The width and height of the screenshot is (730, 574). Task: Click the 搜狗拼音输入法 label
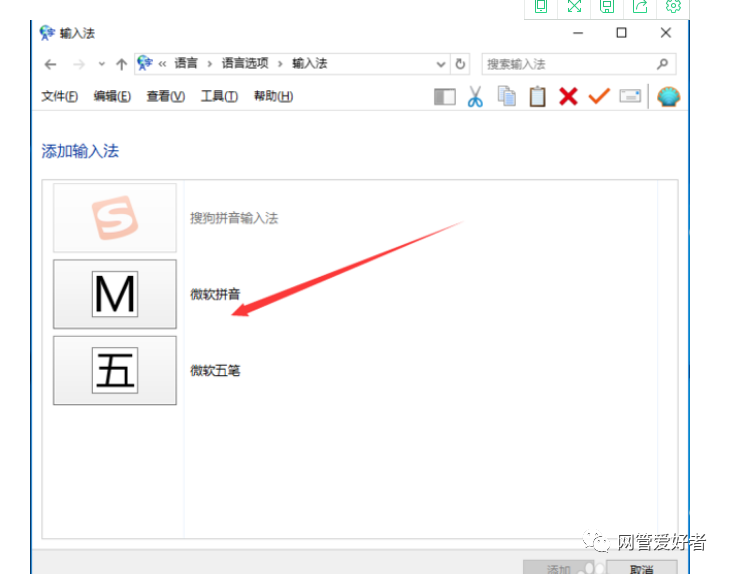(x=234, y=218)
